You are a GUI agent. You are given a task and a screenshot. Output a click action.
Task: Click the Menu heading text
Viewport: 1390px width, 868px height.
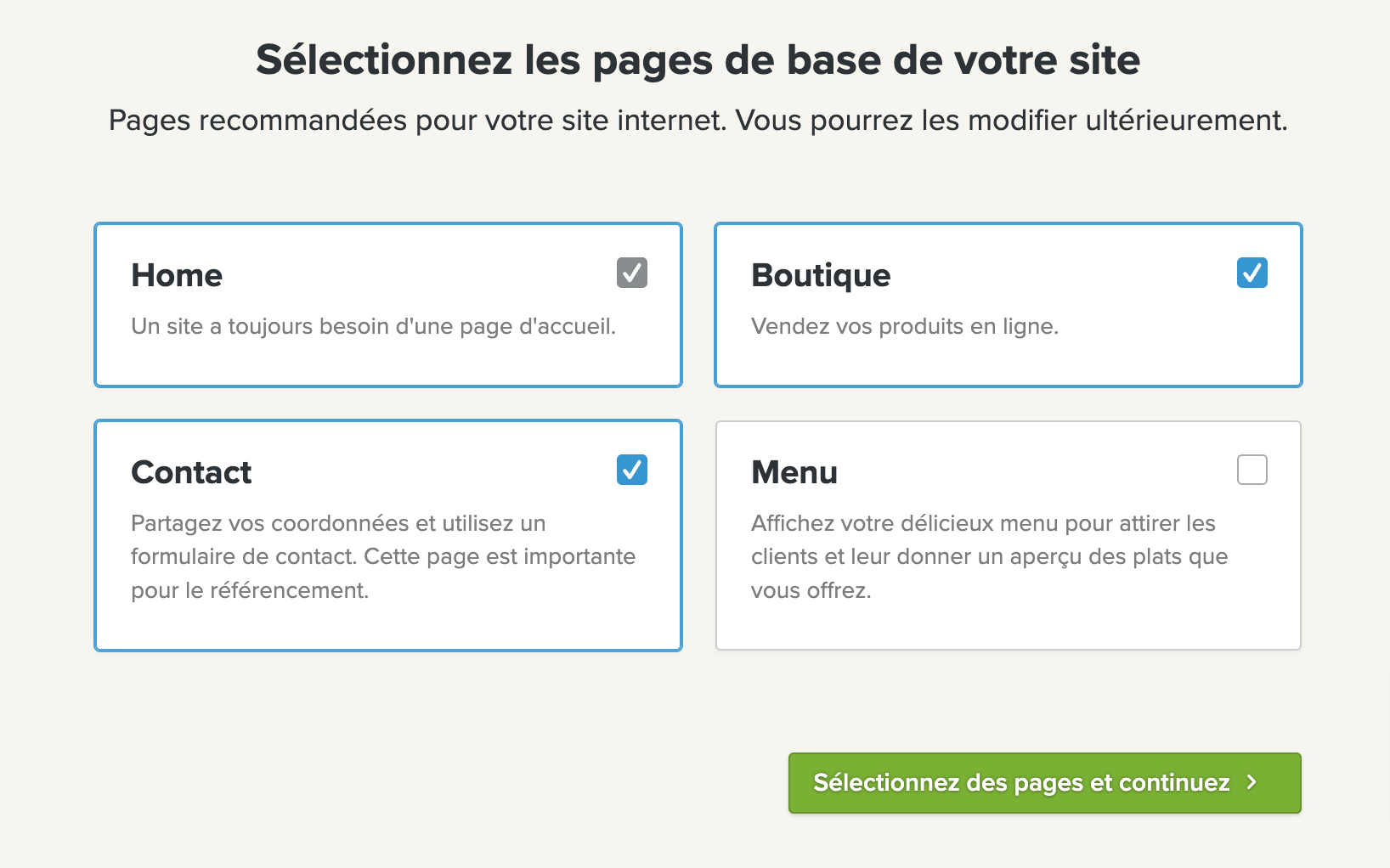[794, 471]
